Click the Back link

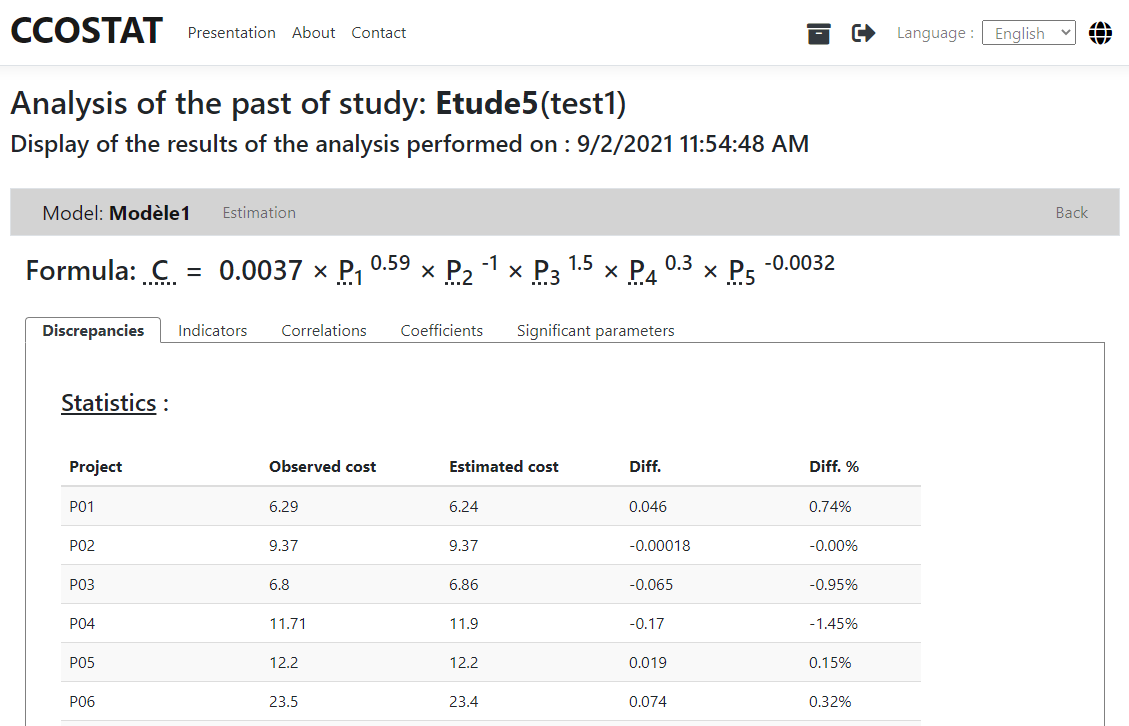(x=1071, y=213)
